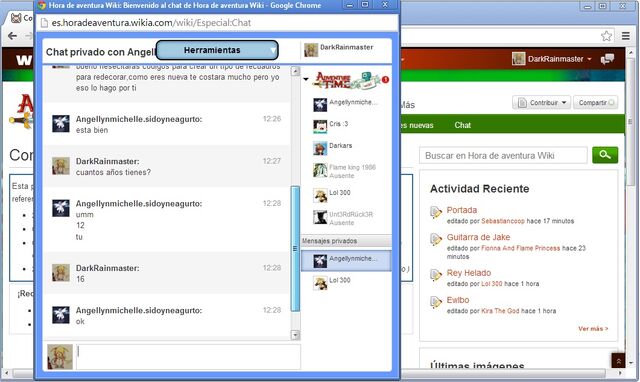Viewport: 640px width, 382px height.
Task: Click Angellynmichelle avatar on 'ok' message
Action: 60,315
